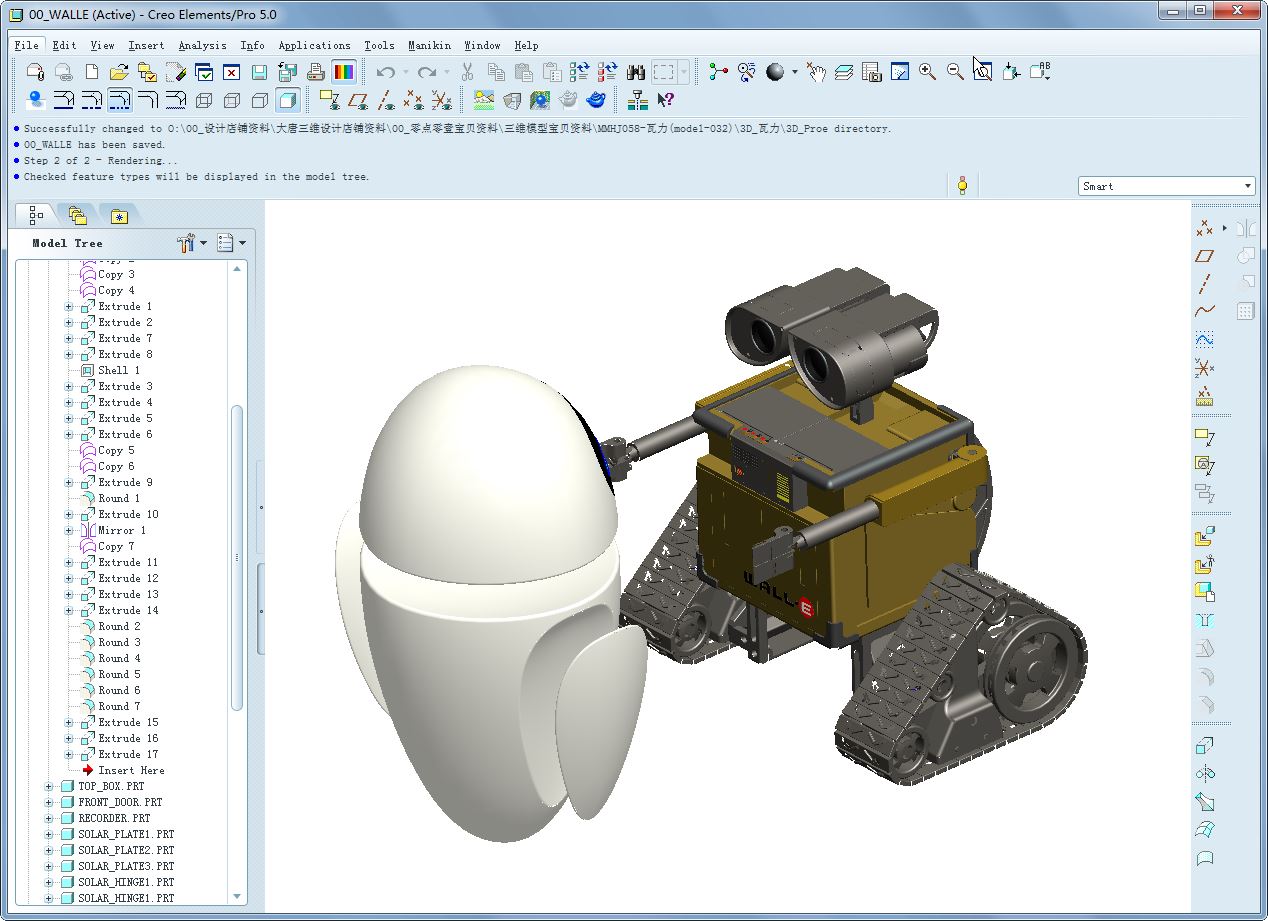This screenshot has width=1268, height=921.
Task: Search the model with the binoculars Find icon
Action: (636, 72)
